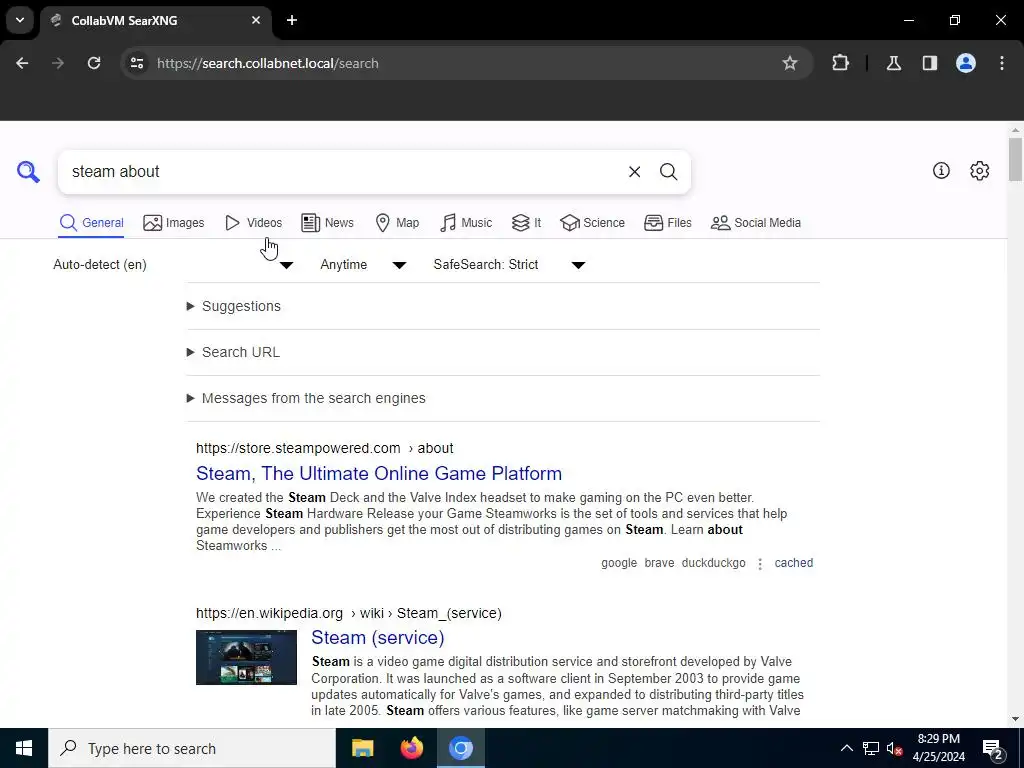Open the network tray icon

[871, 748]
